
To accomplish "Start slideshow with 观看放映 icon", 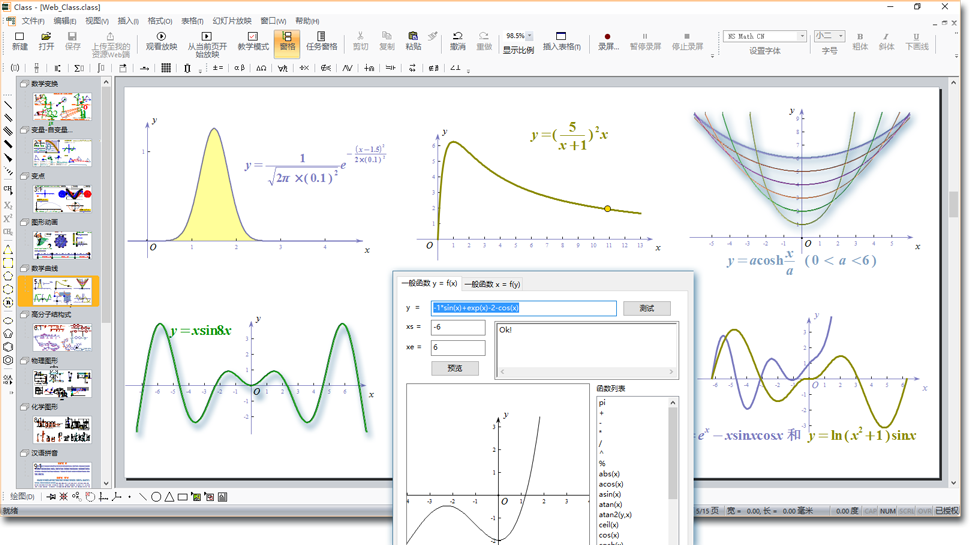I will point(161,40).
